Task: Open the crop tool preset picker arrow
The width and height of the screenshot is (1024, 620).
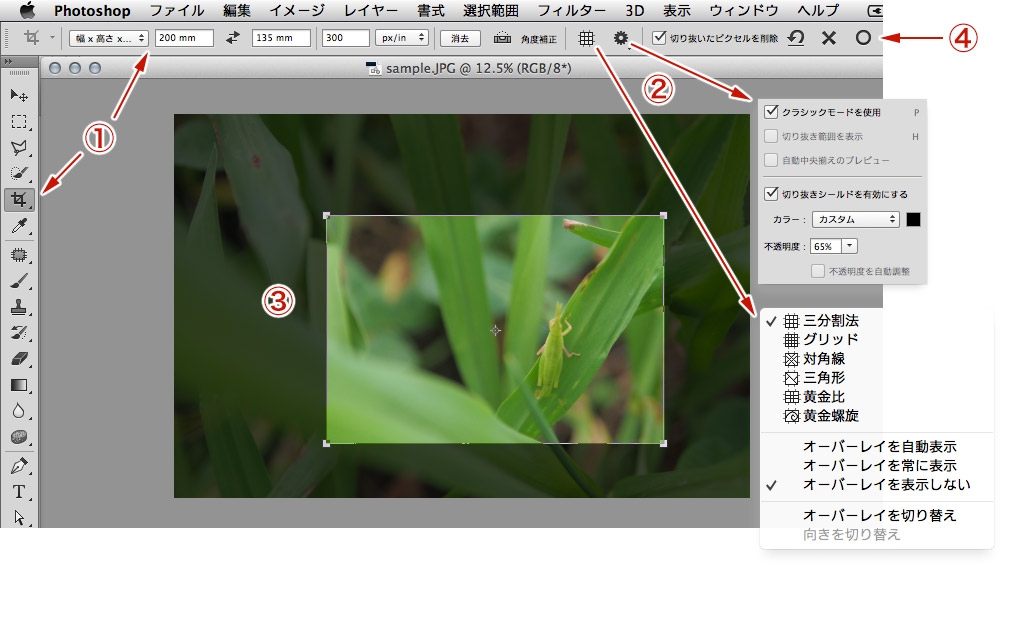Action: tap(52, 38)
